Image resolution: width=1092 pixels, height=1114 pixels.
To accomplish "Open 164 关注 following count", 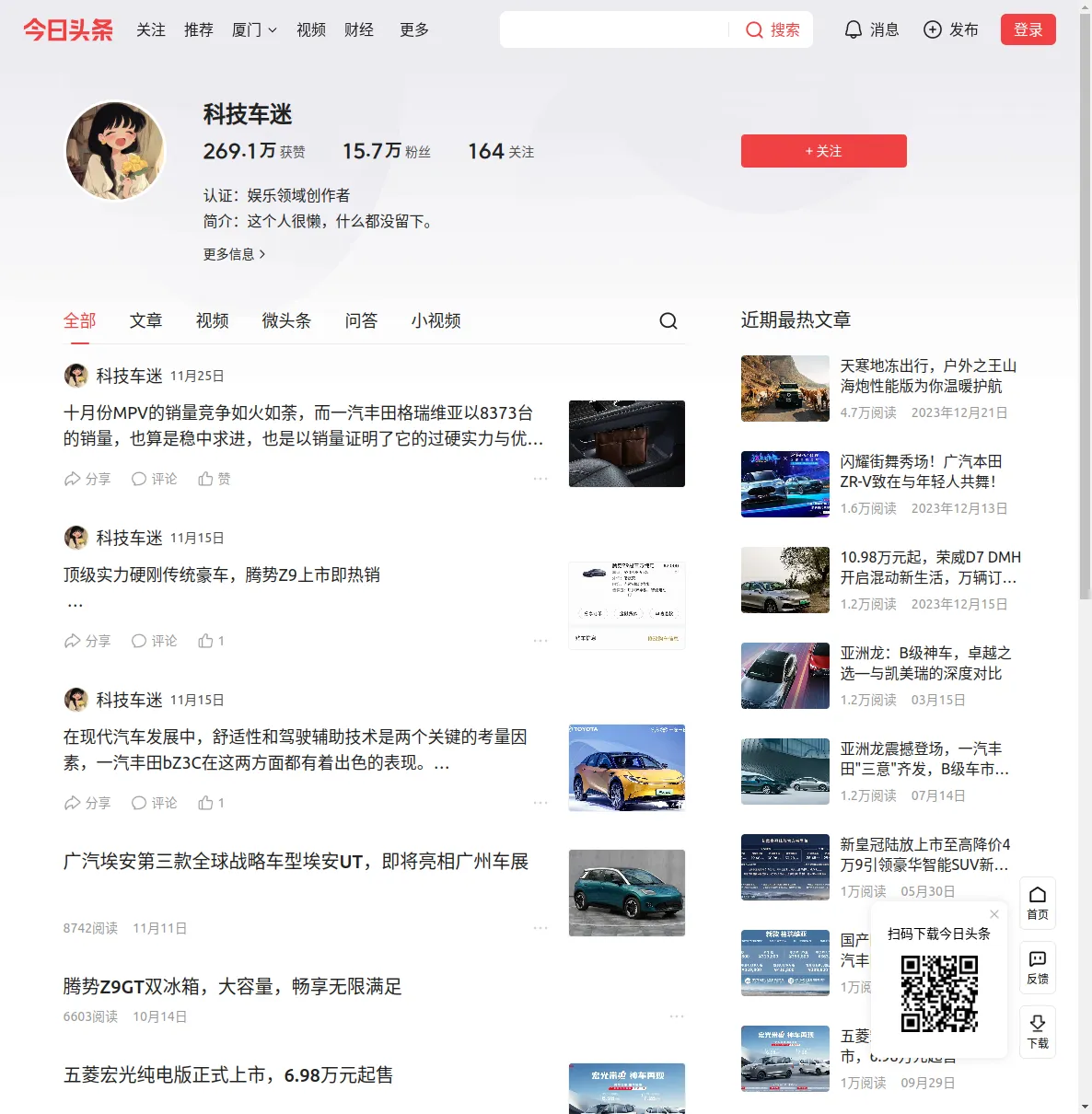I will (x=501, y=151).
